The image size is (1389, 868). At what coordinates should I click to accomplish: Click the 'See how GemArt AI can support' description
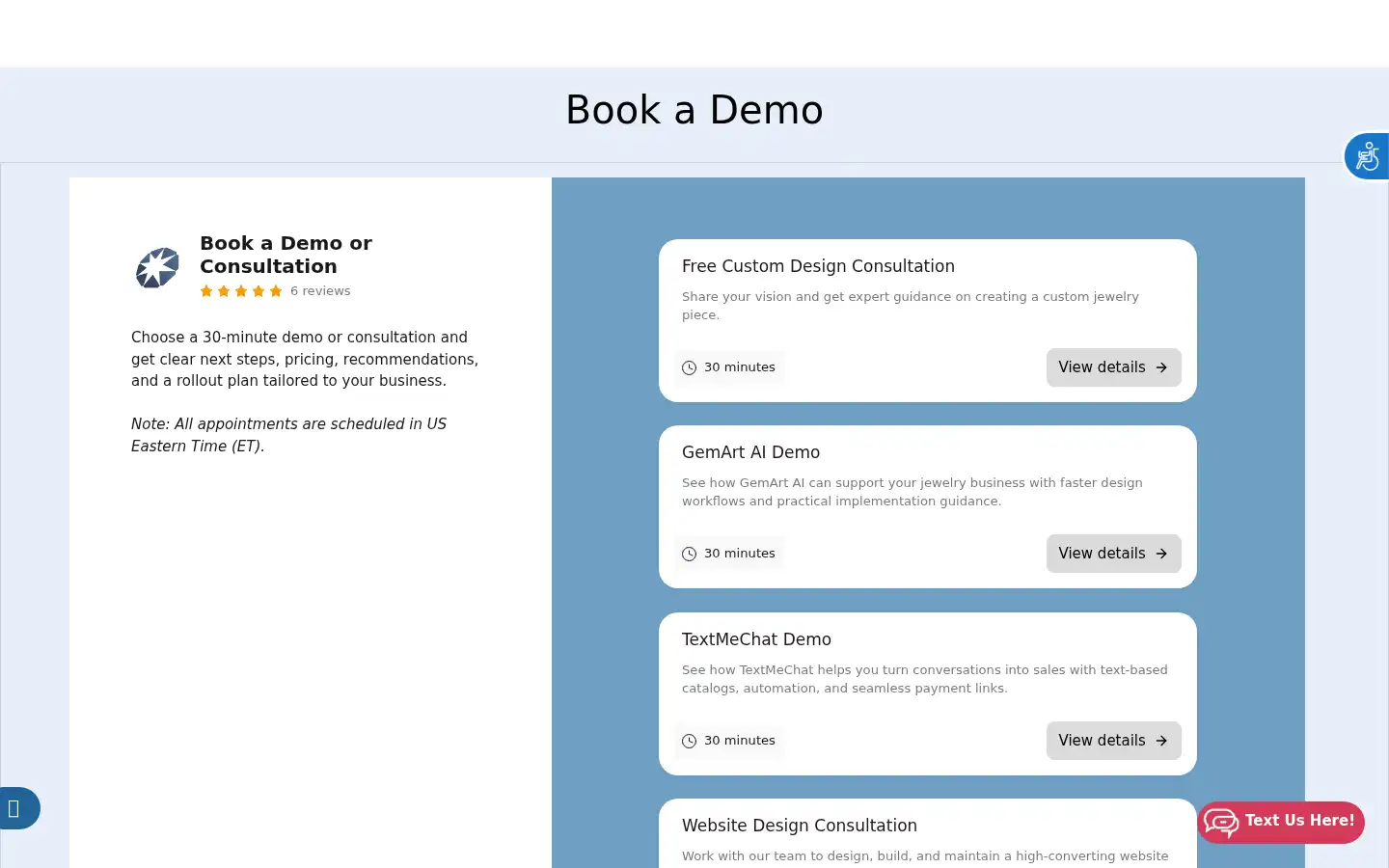(912, 492)
